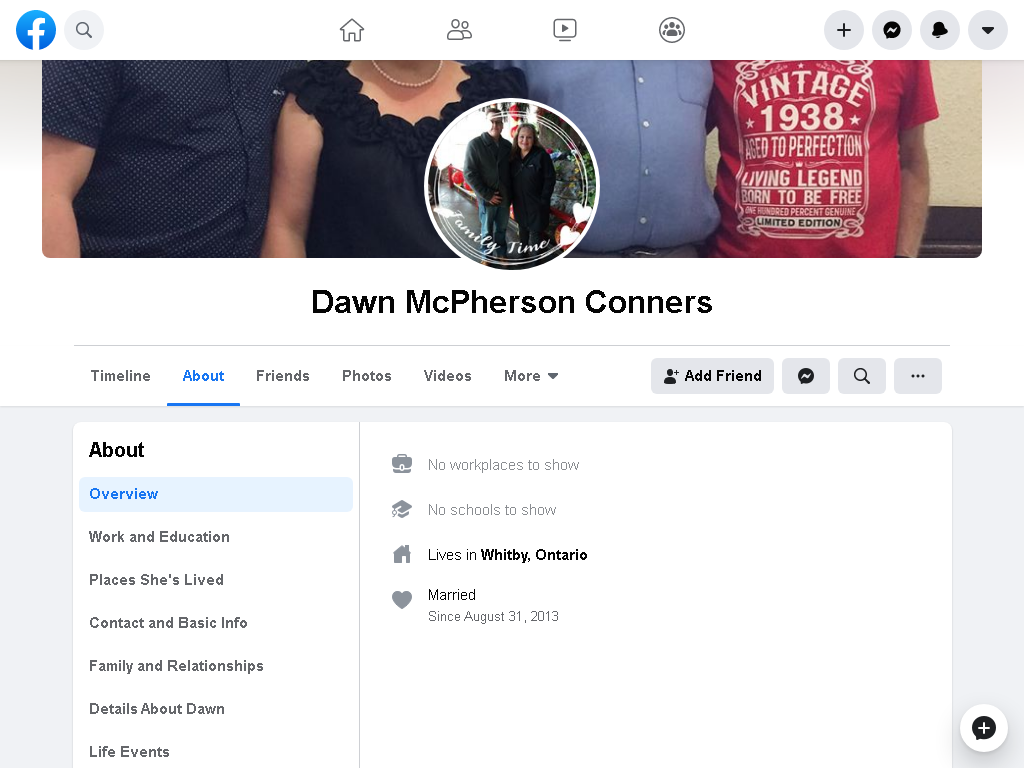Click 'Since August 31, 2013' text
The width and height of the screenshot is (1024, 768).
coord(493,616)
